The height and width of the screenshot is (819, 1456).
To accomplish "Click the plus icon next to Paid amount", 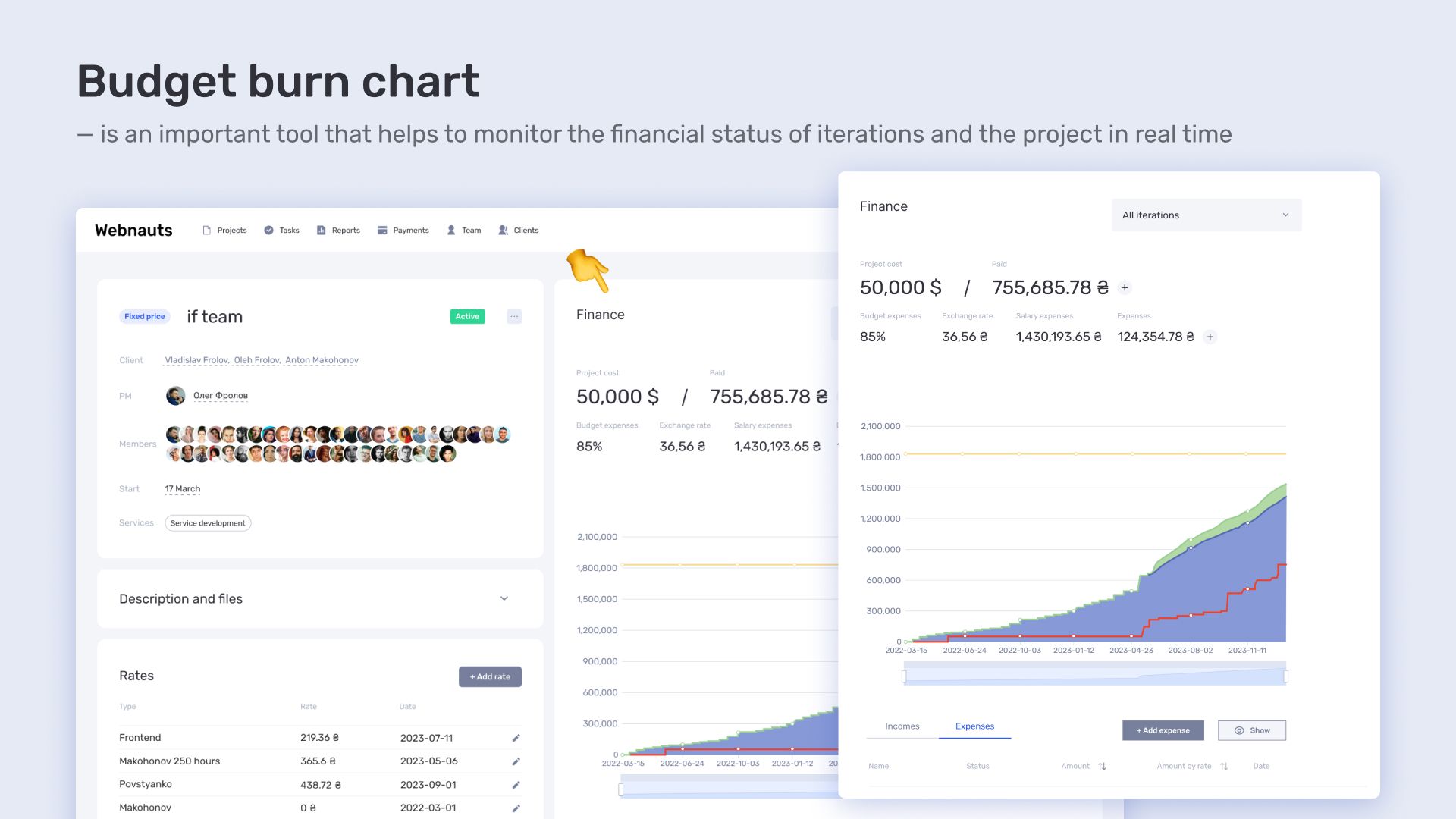I will pyautogui.click(x=1125, y=287).
